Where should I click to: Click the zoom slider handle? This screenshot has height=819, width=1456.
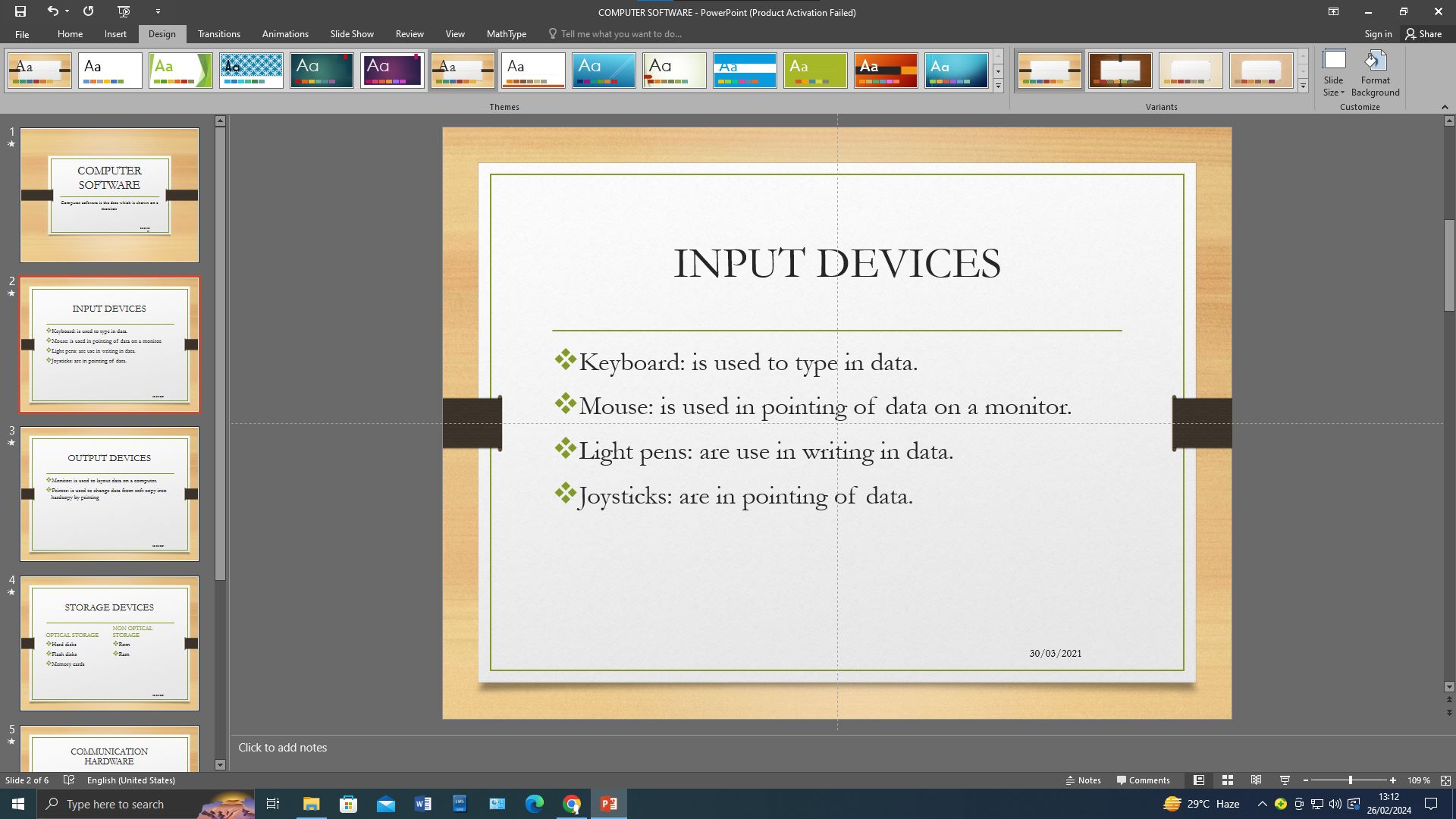click(x=1350, y=780)
